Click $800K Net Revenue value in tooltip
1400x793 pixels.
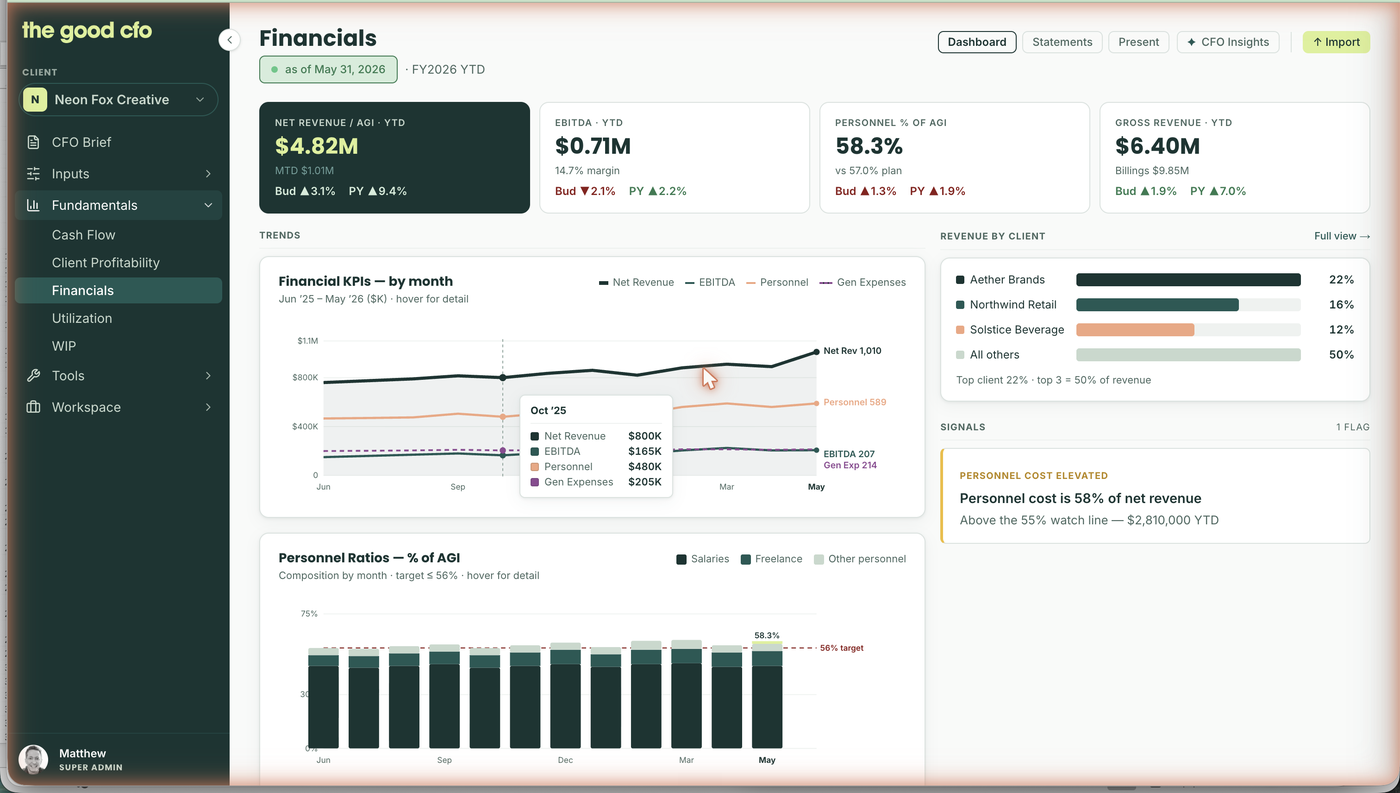[x=645, y=436]
